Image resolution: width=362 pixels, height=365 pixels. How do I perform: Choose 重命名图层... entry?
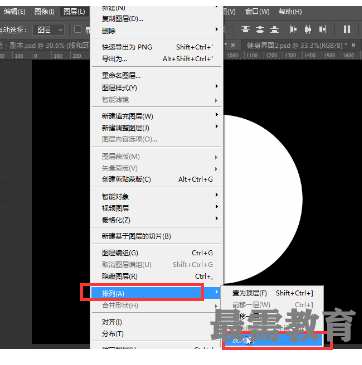point(157,76)
